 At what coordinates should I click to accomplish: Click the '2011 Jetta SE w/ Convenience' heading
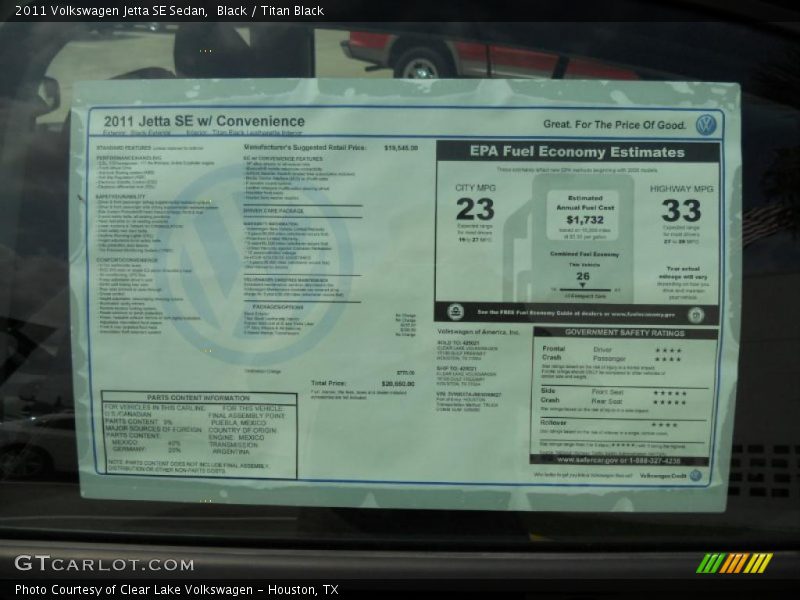tap(204, 121)
